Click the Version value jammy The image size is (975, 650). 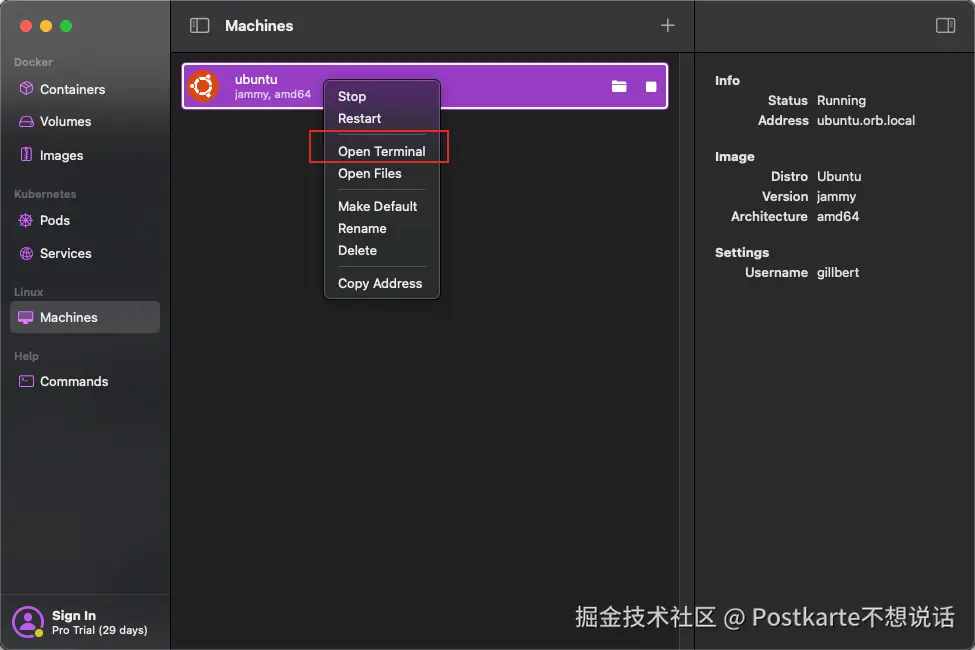coord(836,197)
